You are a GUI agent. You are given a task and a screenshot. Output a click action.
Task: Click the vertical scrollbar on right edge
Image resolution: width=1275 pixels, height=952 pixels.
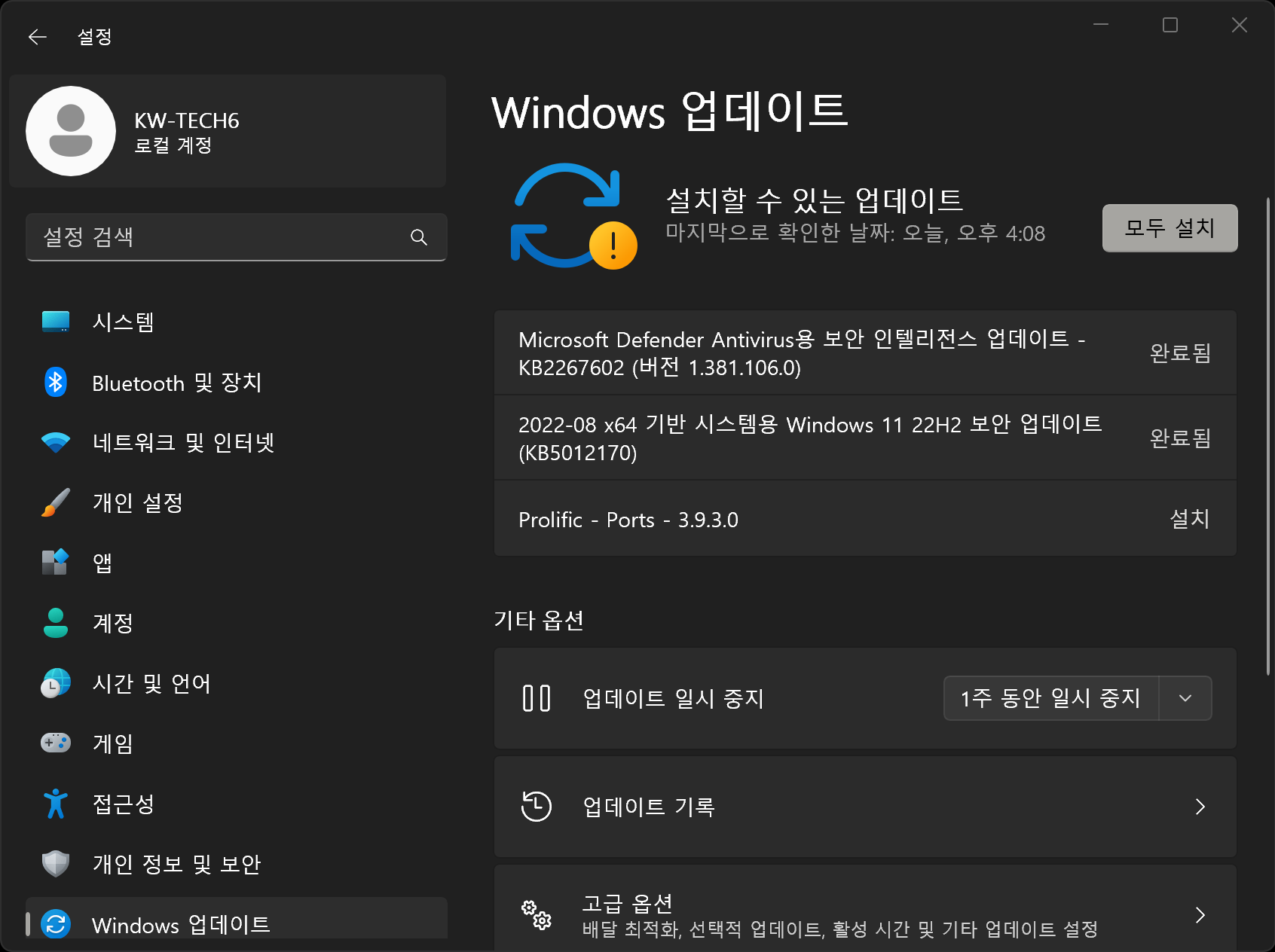coord(1268,437)
